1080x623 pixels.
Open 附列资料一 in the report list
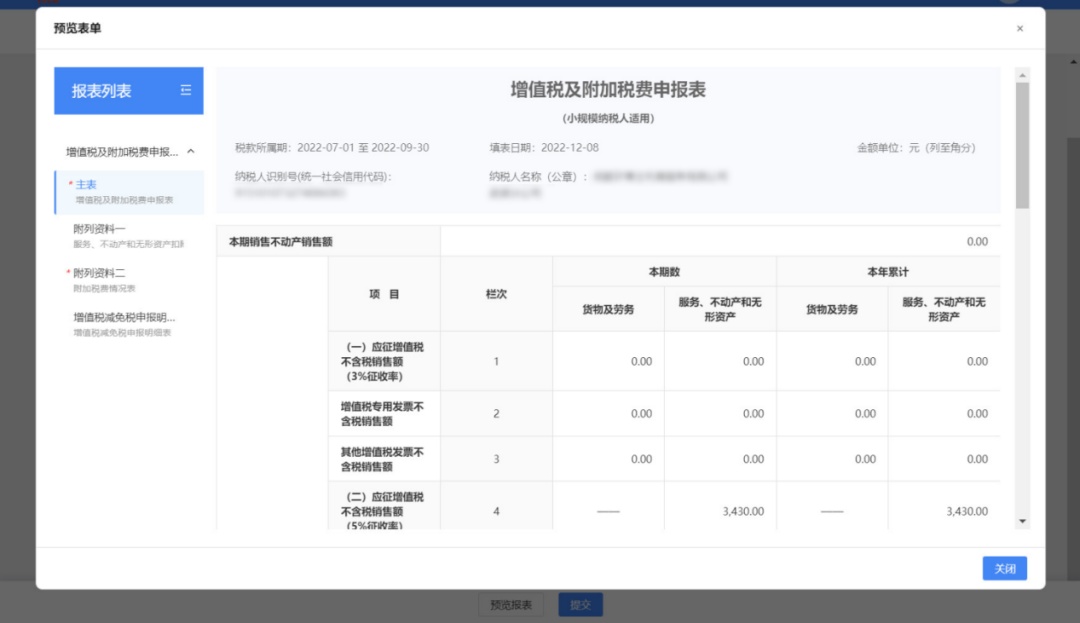[129, 235]
